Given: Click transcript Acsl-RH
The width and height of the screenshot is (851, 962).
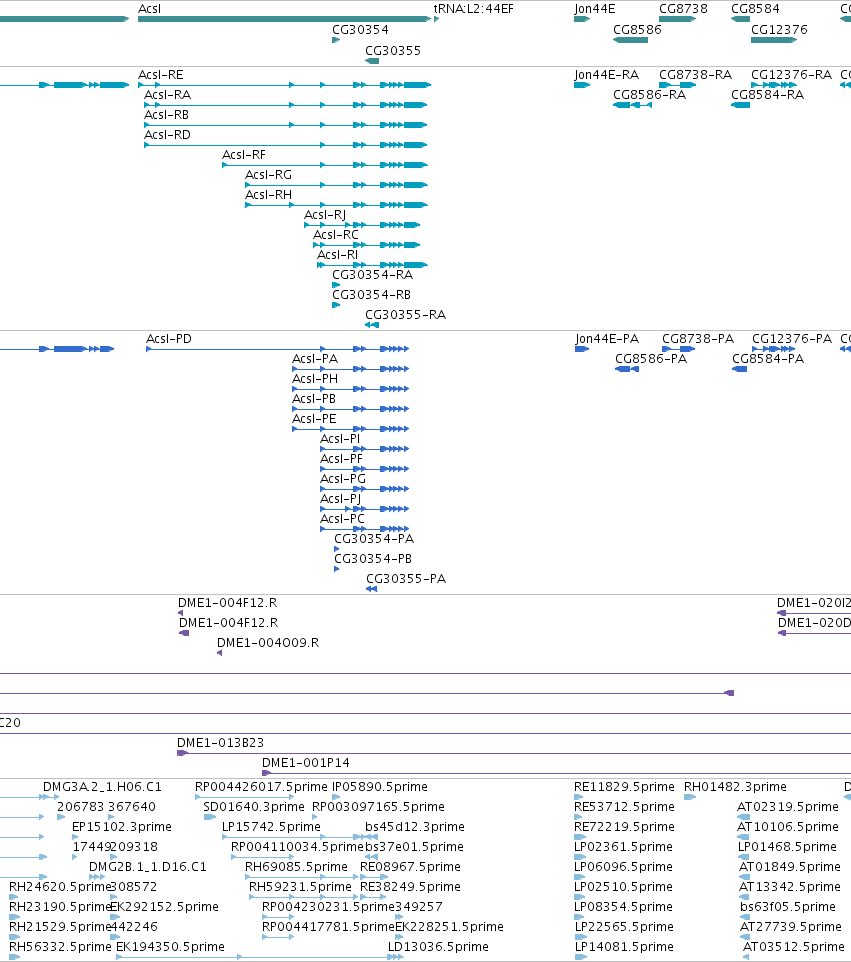Looking at the screenshot, I should click(268, 194).
